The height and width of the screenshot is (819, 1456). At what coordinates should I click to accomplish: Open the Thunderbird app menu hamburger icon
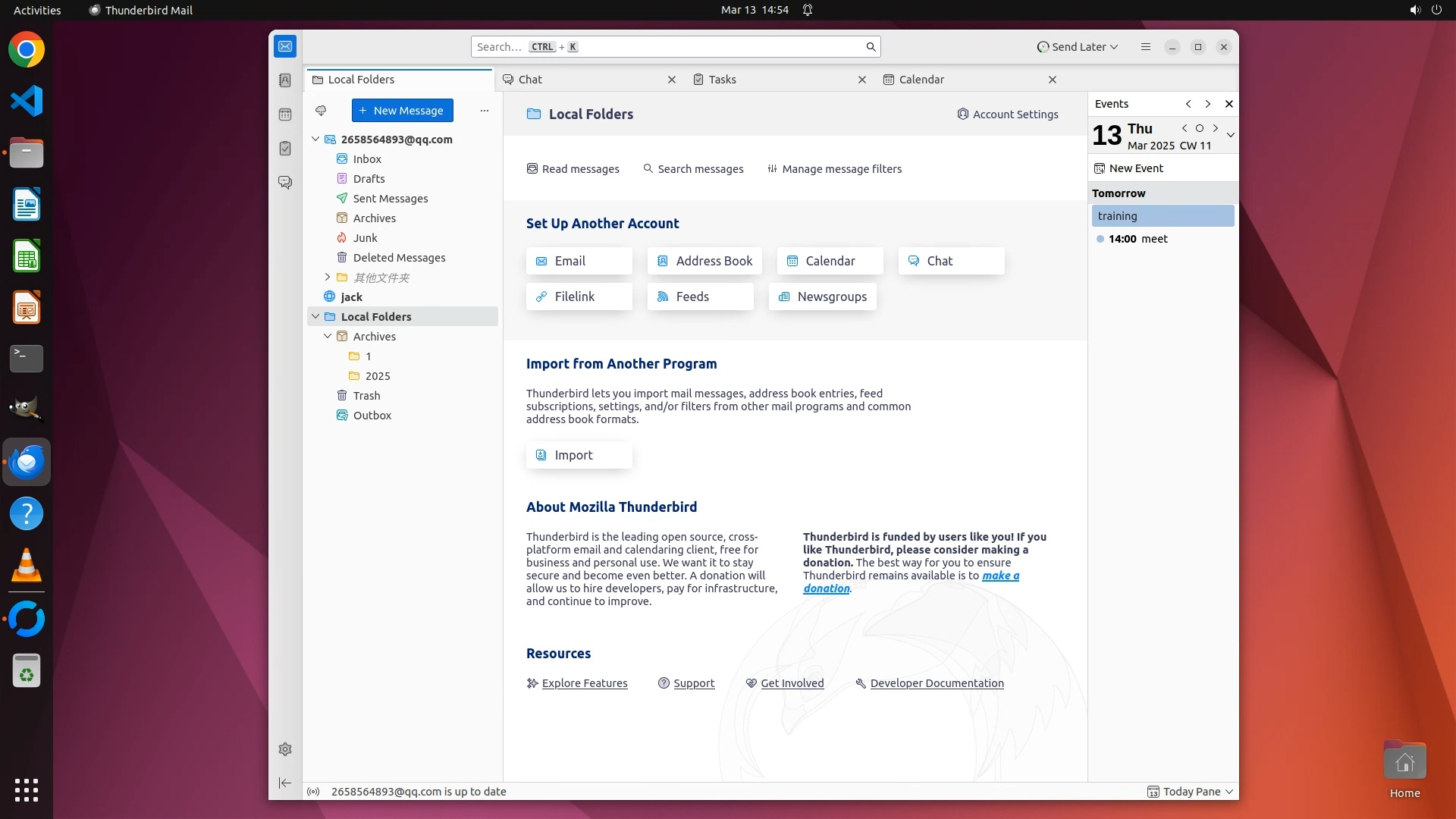coord(1146,47)
